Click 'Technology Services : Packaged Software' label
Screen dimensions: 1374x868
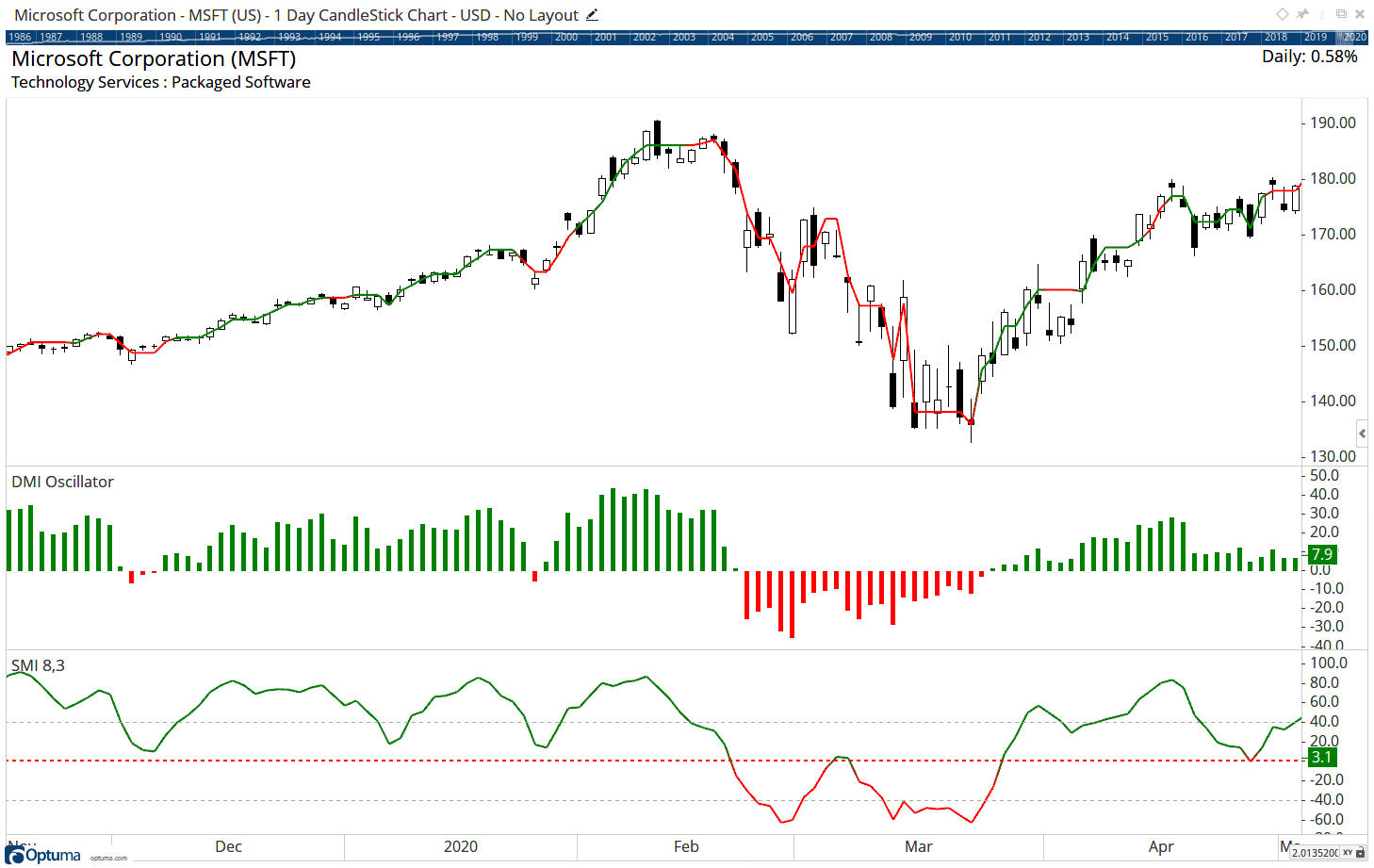[x=161, y=82]
